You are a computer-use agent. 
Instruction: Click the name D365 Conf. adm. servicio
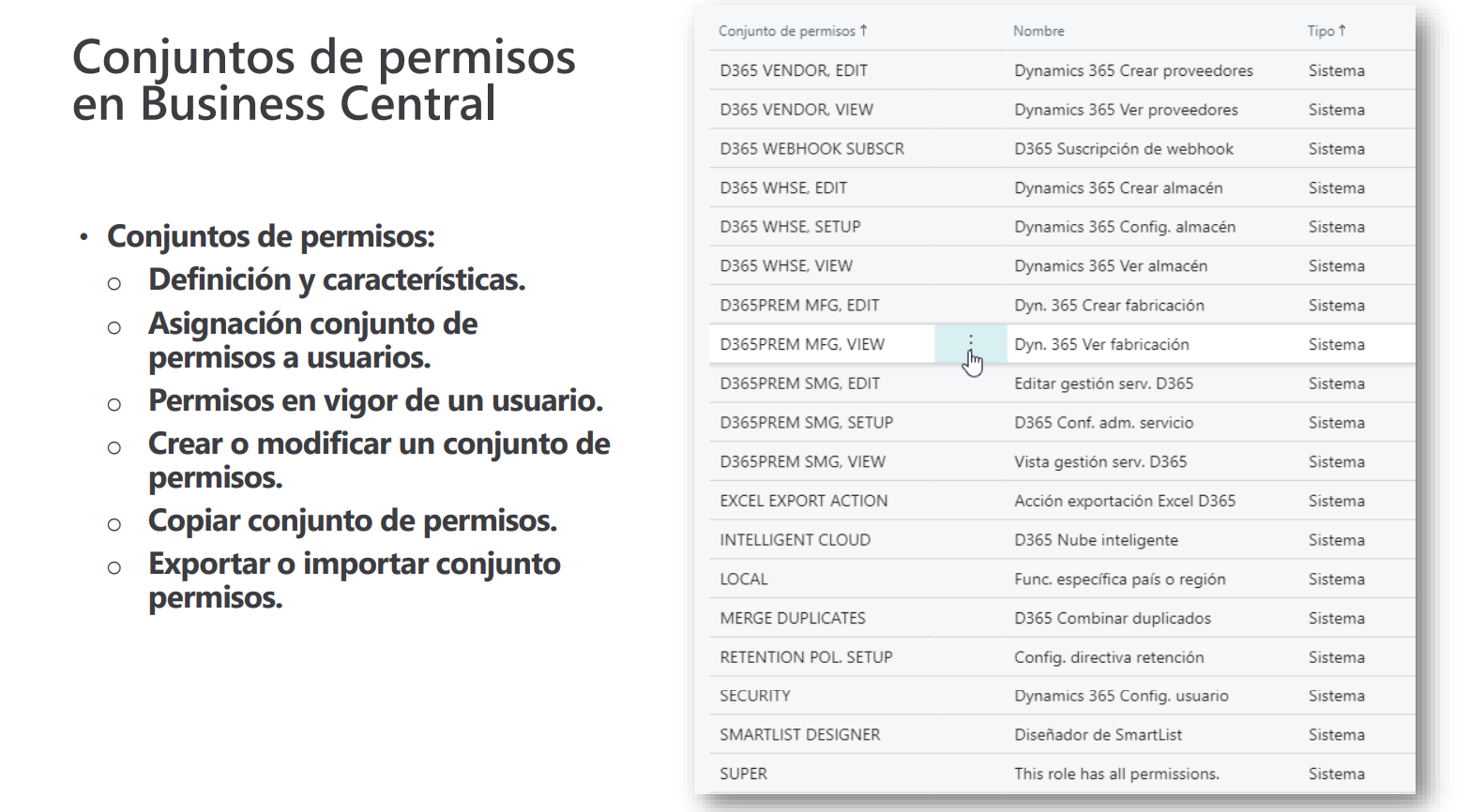click(x=1104, y=423)
